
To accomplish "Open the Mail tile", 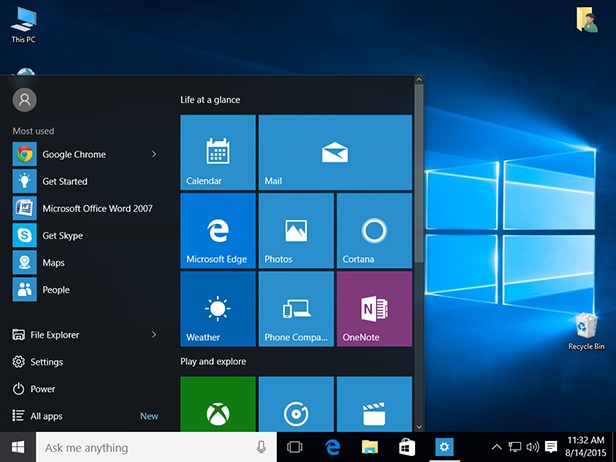I will point(334,152).
